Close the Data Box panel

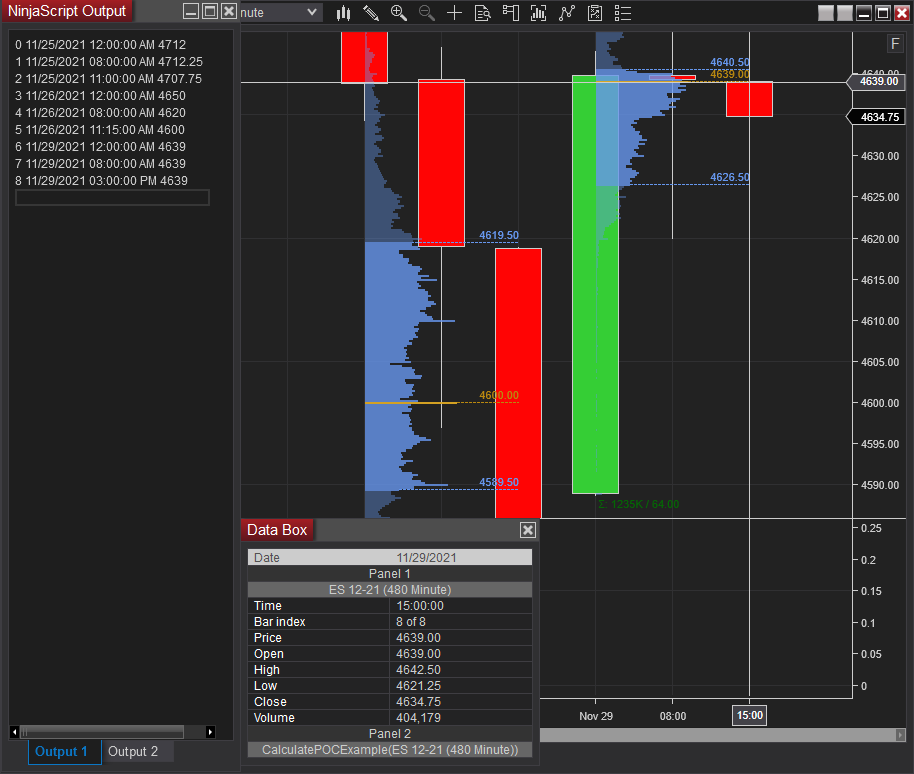click(528, 530)
